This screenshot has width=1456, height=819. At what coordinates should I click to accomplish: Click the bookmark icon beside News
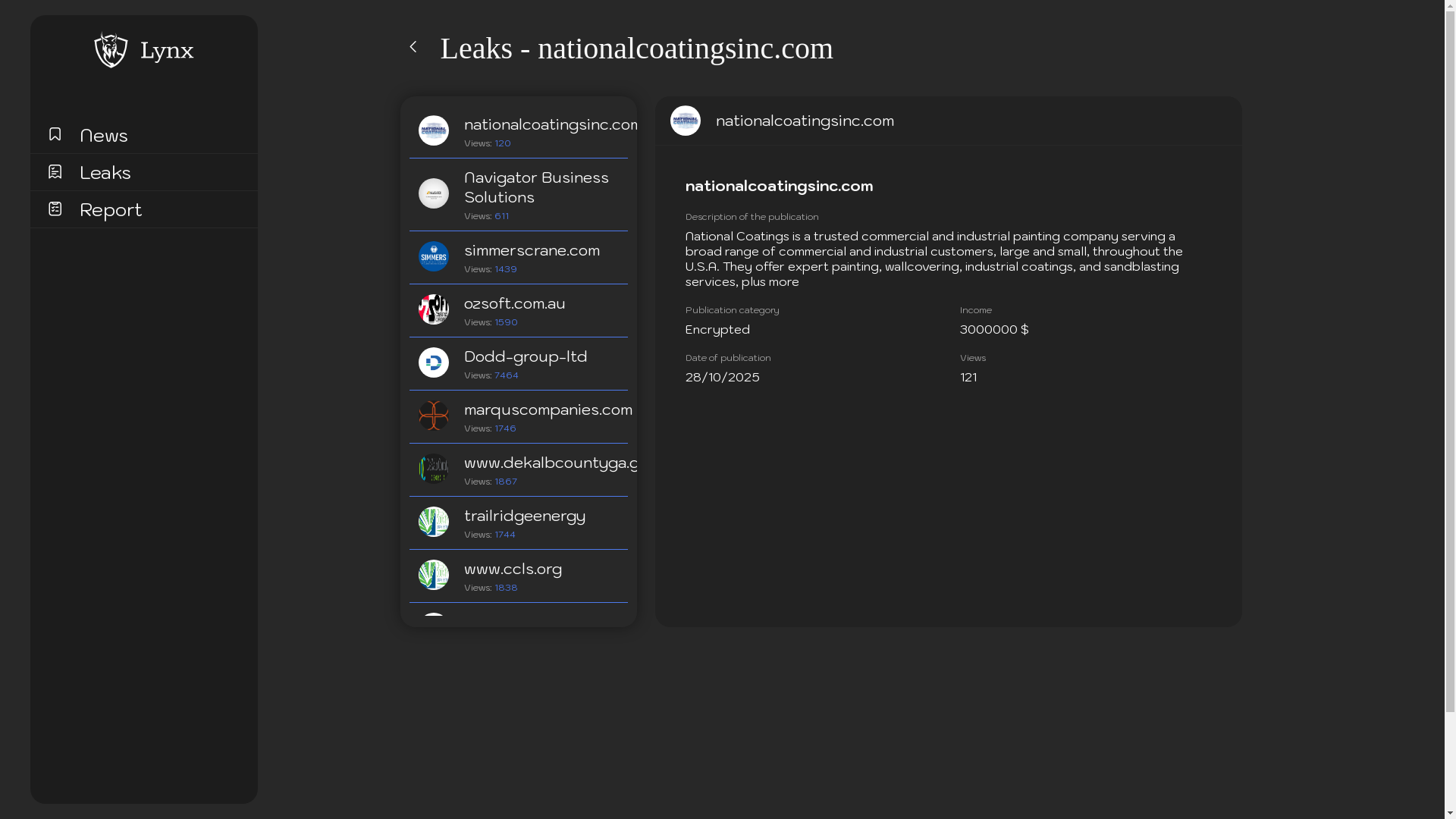55,134
